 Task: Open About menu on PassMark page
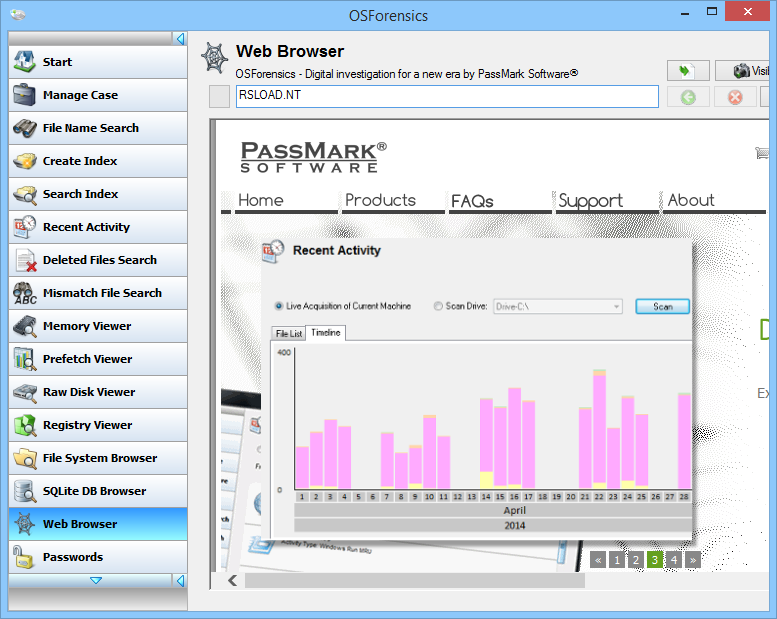click(x=691, y=200)
